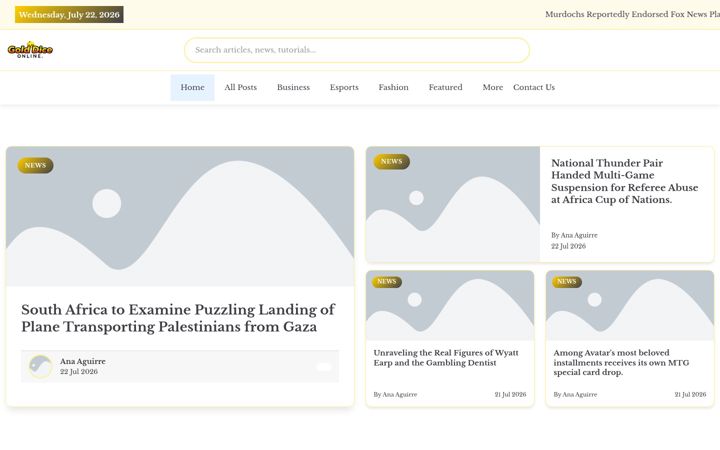Select the NEWS tag on National Thunder article
Viewport: 720px width, 450px height.
(x=391, y=162)
